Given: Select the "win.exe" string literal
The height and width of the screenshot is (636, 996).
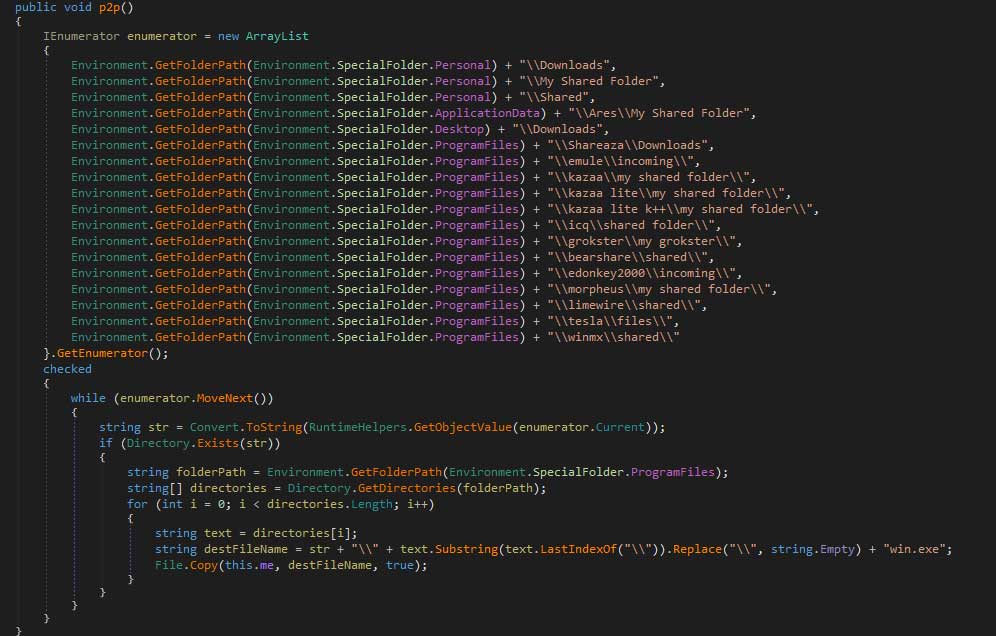Looking at the screenshot, I should coord(915,549).
